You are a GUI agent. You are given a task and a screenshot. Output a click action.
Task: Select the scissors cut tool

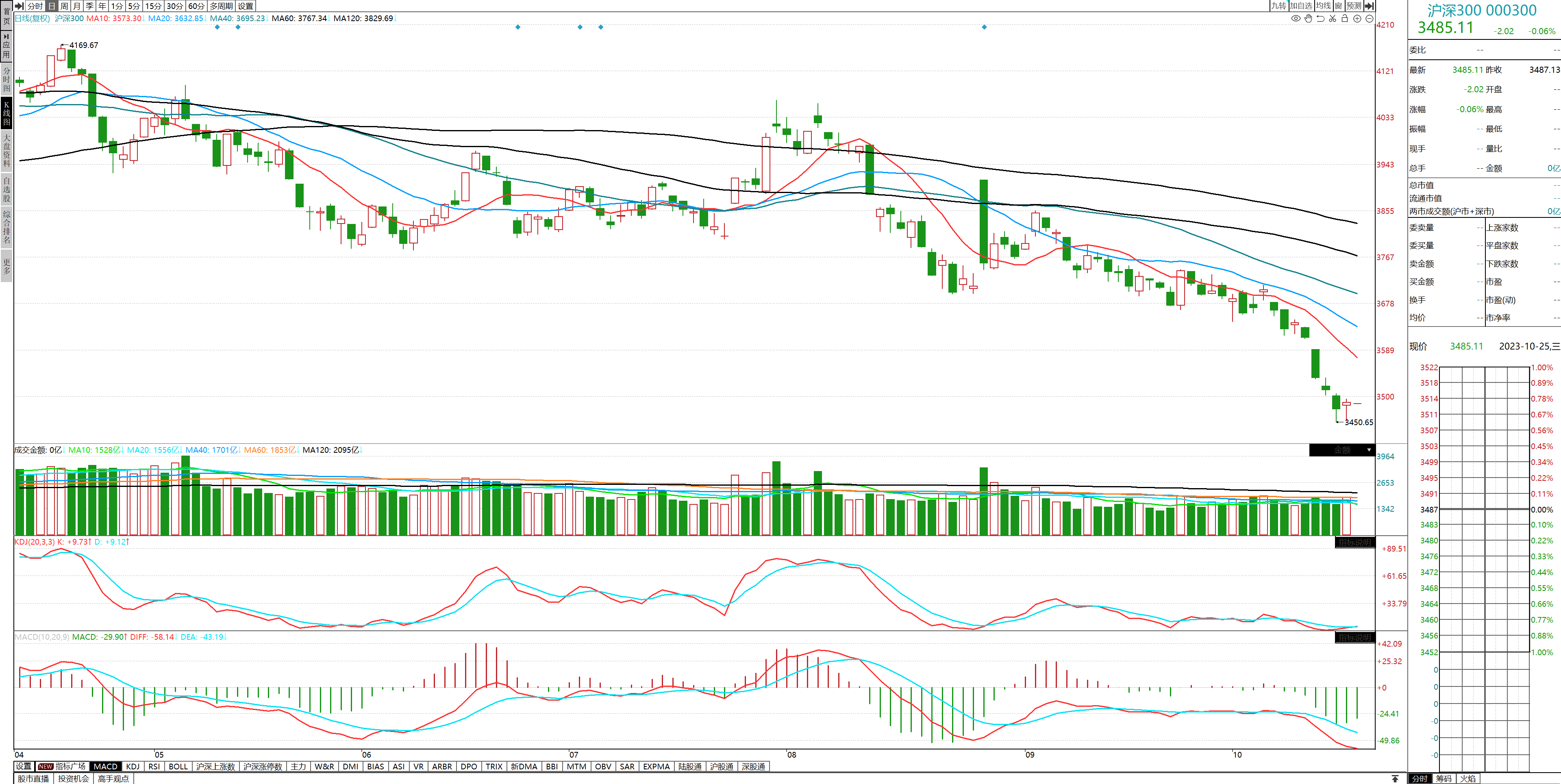(x=1333, y=19)
